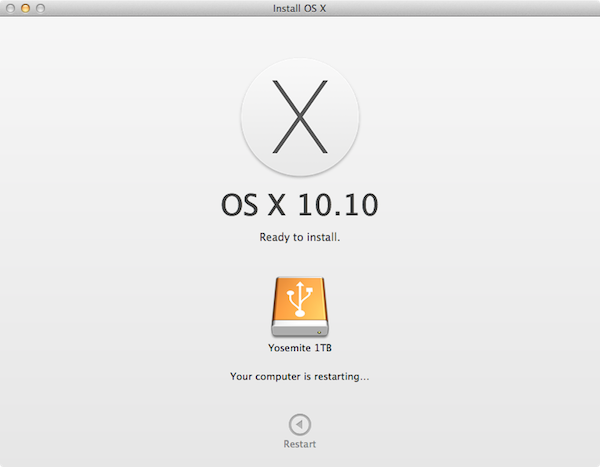Click the disabled zoom window button
Screen dimensions: 600x467
click(40, 8)
